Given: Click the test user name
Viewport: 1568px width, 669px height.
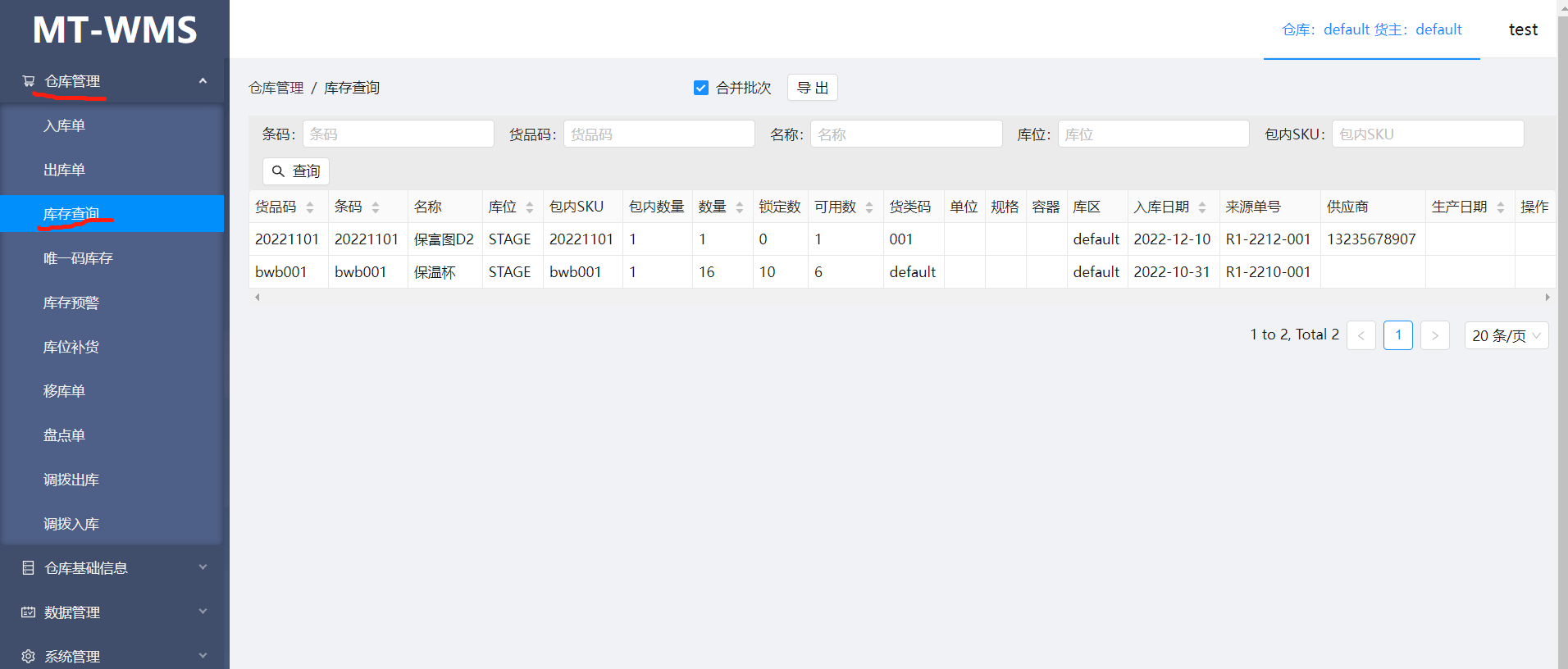Looking at the screenshot, I should tap(1523, 30).
